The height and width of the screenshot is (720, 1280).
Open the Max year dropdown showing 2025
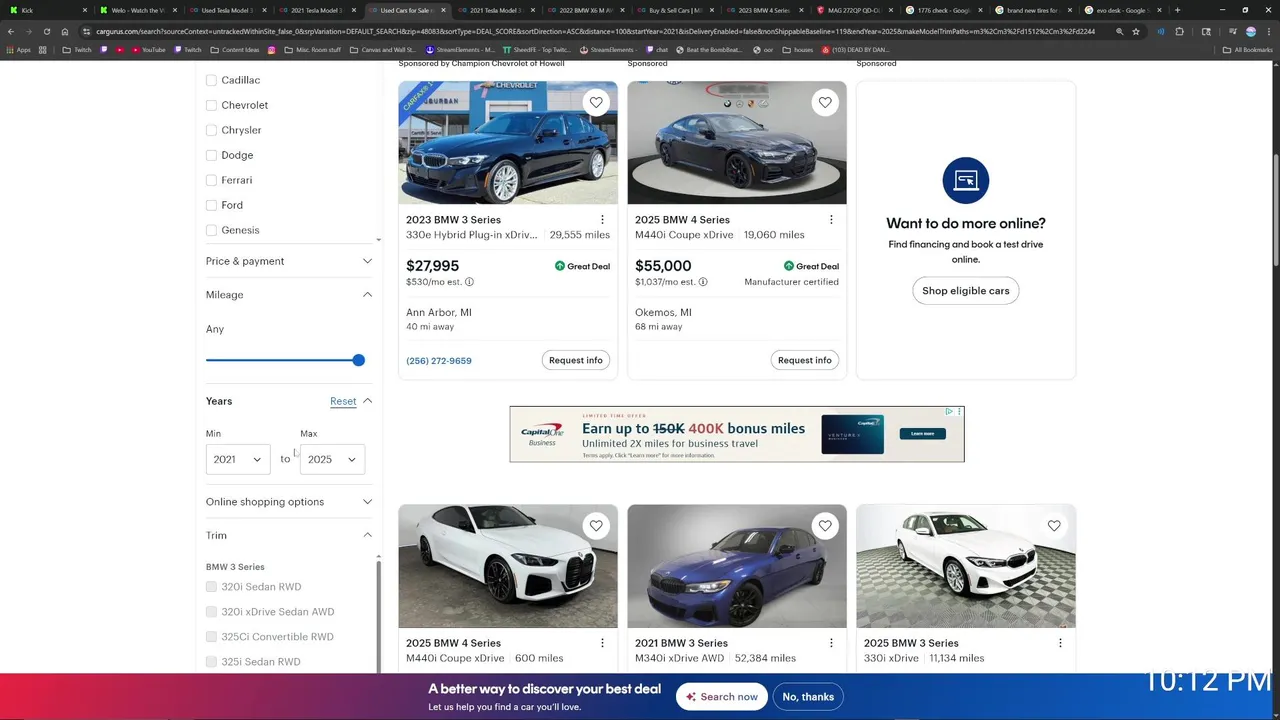pyautogui.click(x=332, y=459)
